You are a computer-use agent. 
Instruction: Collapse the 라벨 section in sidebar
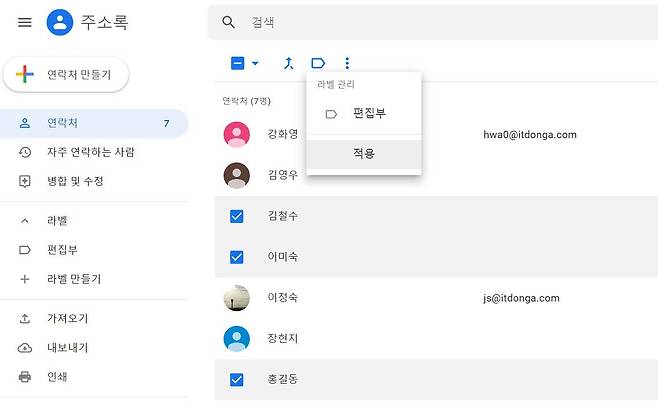[25, 220]
